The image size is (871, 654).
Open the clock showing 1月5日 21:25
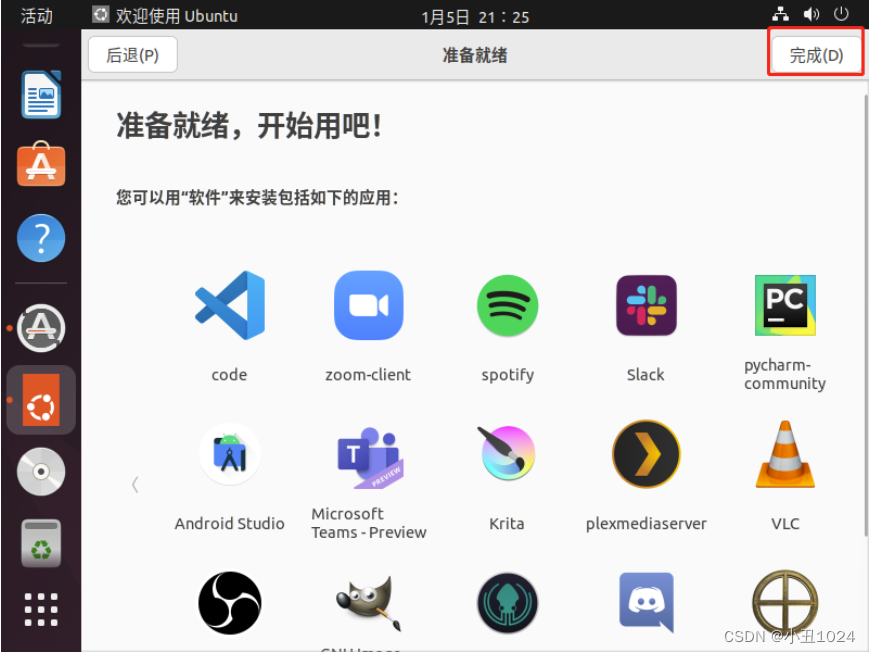click(475, 17)
